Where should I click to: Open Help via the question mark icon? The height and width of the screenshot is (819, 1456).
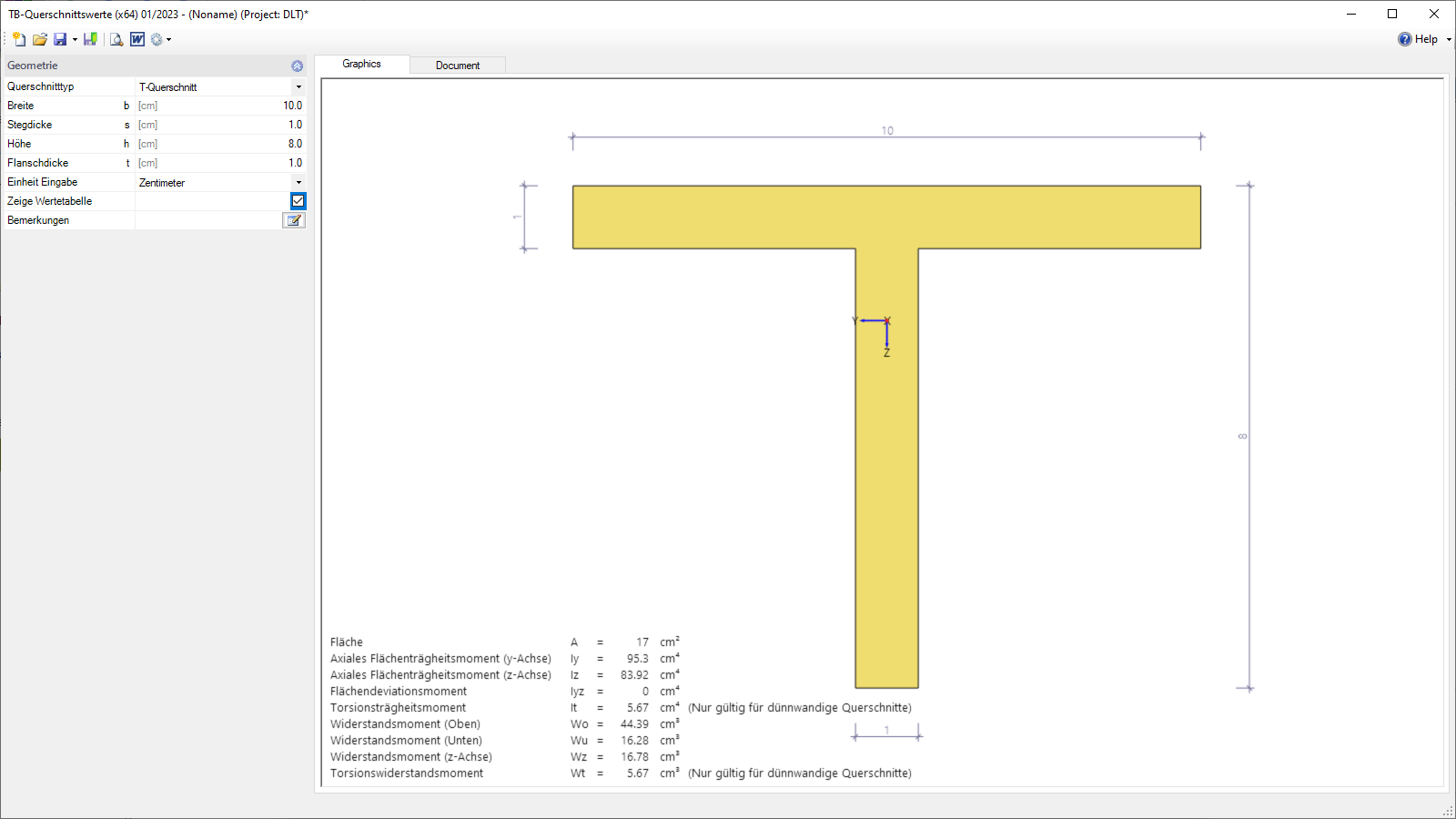coord(1405,39)
